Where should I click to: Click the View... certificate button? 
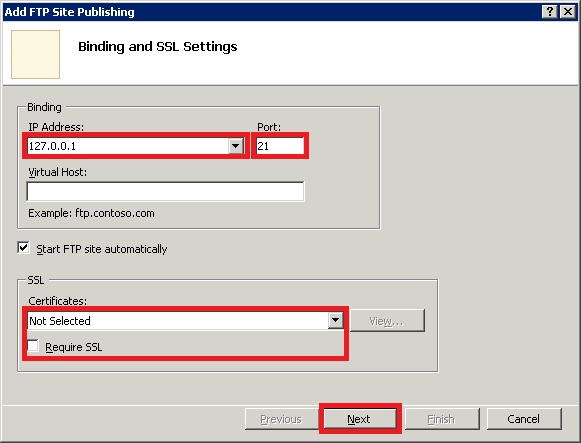tap(387, 321)
